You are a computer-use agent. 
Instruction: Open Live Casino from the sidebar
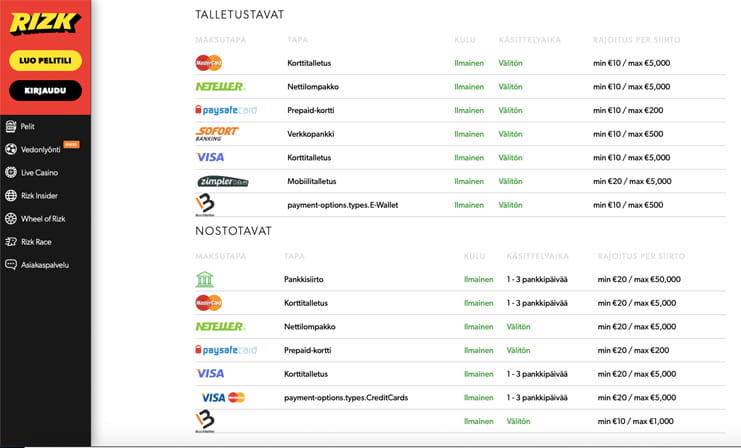click(x=39, y=172)
